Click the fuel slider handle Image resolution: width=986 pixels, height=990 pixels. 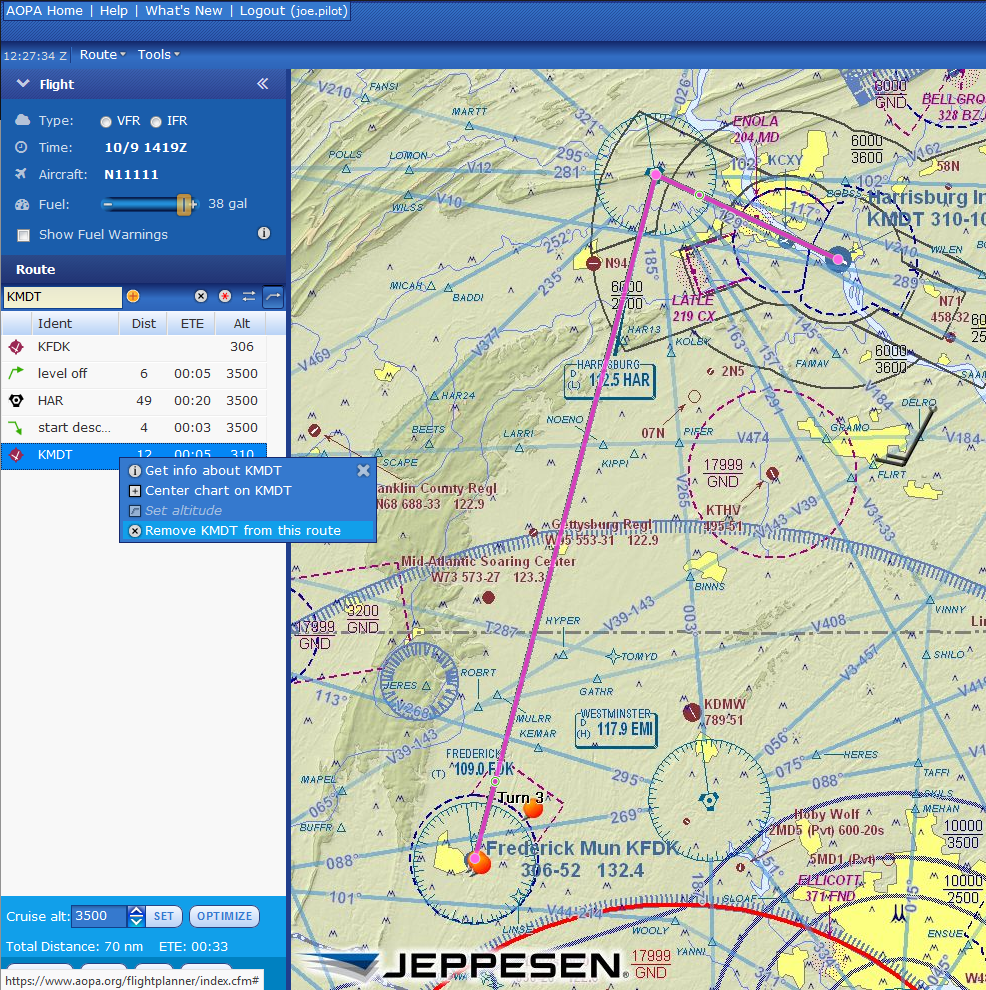[184, 204]
